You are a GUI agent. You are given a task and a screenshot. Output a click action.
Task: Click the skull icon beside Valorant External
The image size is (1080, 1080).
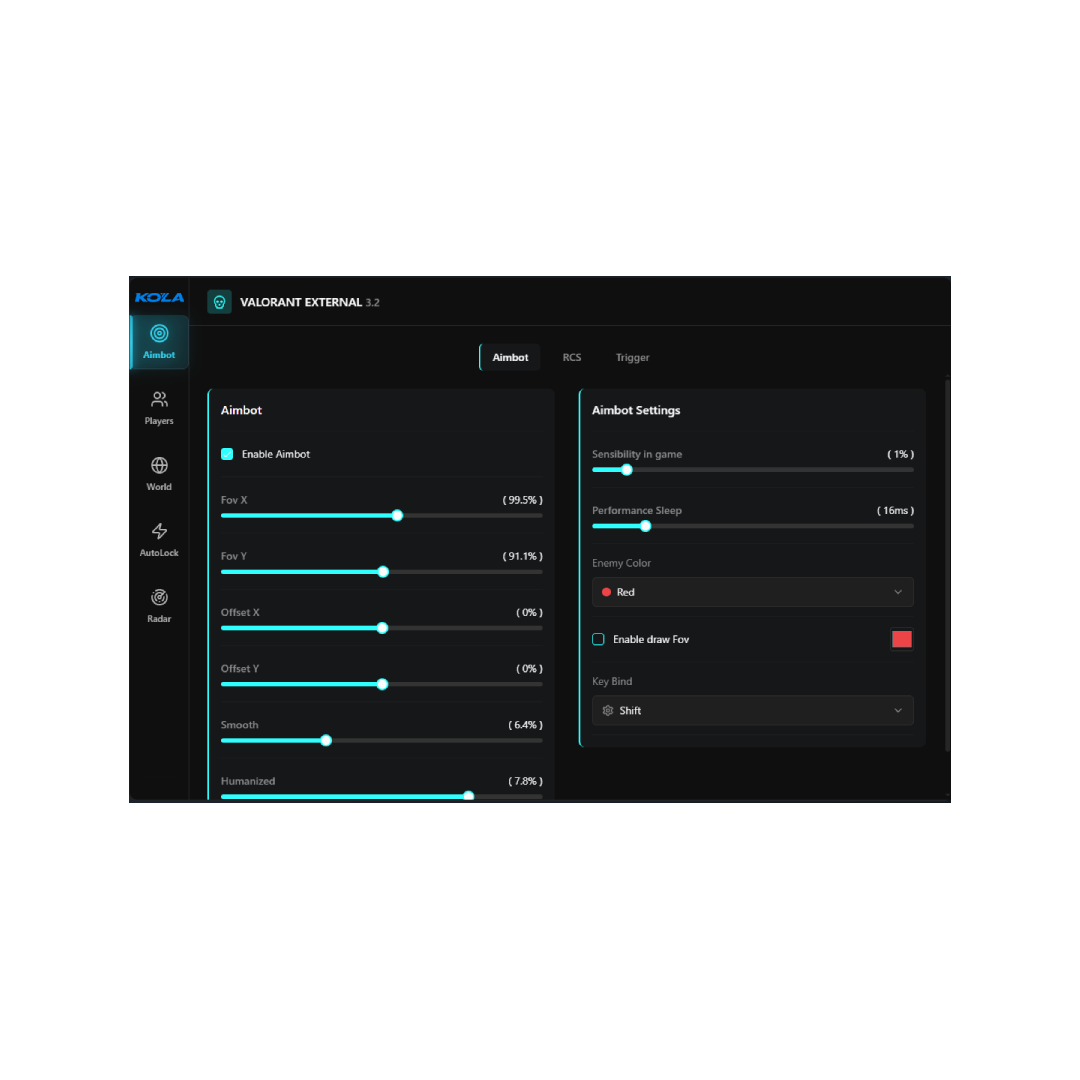tap(219, 302)
